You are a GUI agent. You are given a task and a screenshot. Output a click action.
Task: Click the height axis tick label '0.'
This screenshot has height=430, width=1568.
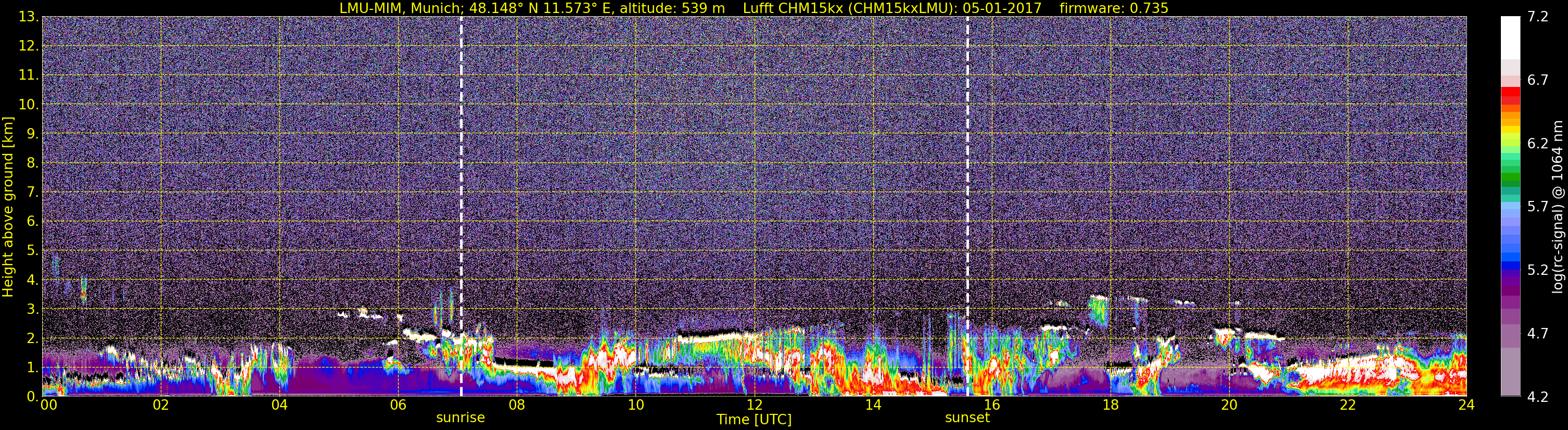pyautogui.click(x=32, y=397)
